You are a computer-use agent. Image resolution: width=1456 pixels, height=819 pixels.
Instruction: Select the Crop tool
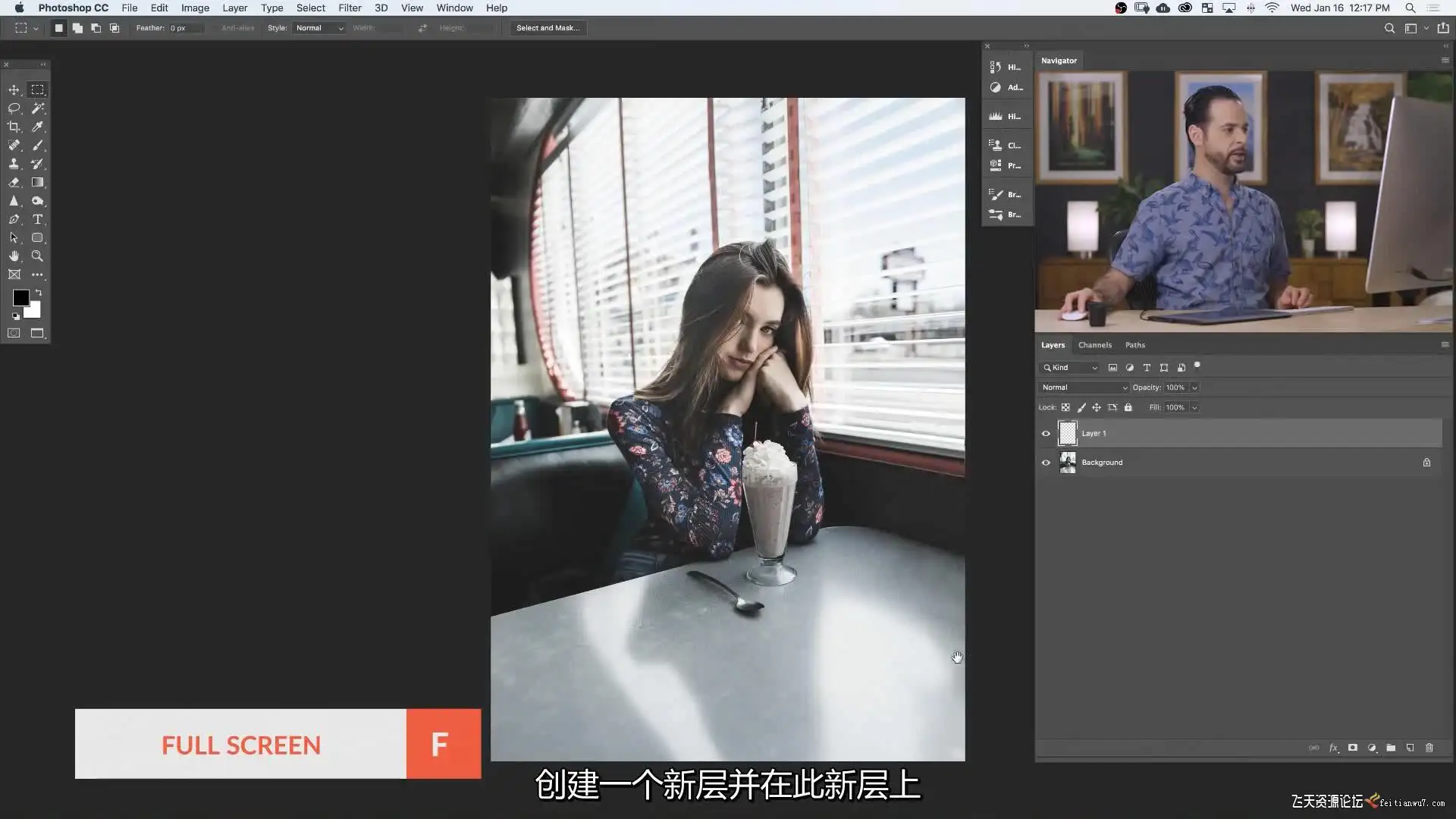click(x=14, y=127)
